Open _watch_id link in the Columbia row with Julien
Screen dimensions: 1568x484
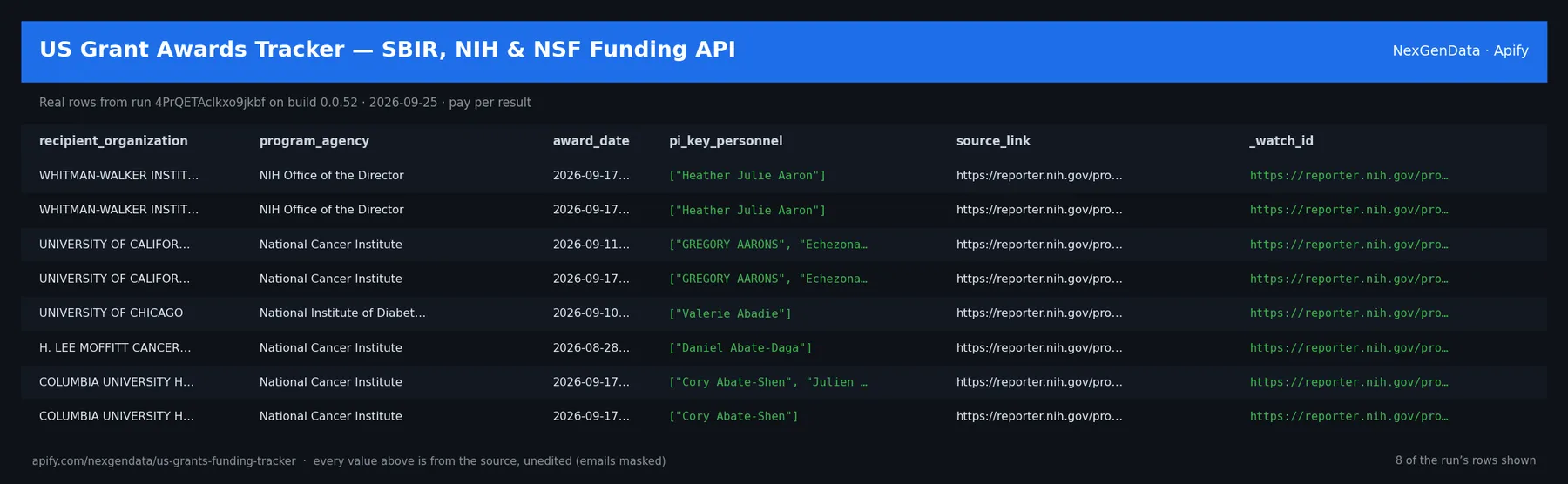(x=1348, y=382)
